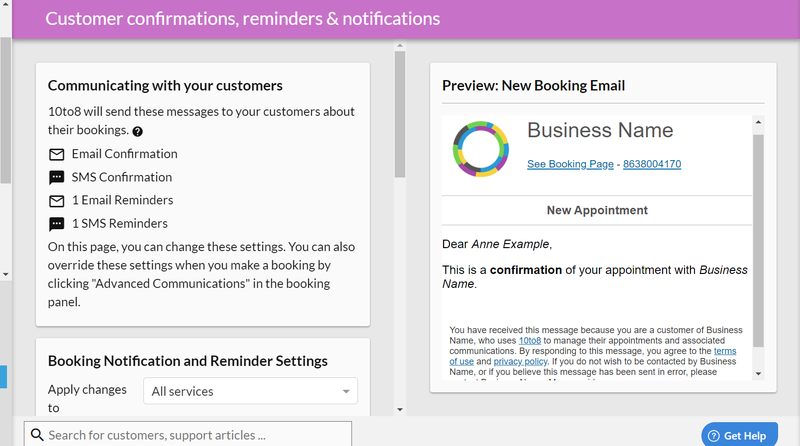Click the search magnifier icon

click(x=37, y=435)
